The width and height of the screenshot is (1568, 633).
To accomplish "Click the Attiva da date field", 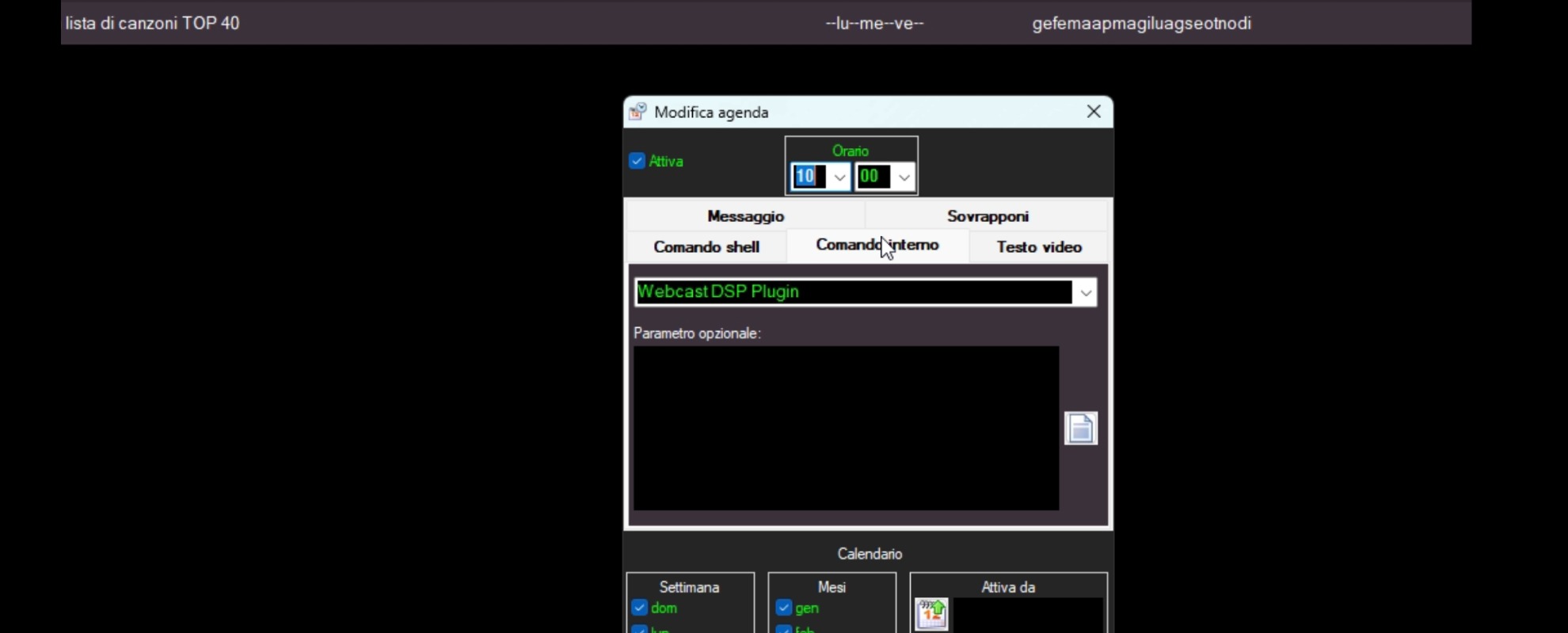I will click(x=1028, y=615).
